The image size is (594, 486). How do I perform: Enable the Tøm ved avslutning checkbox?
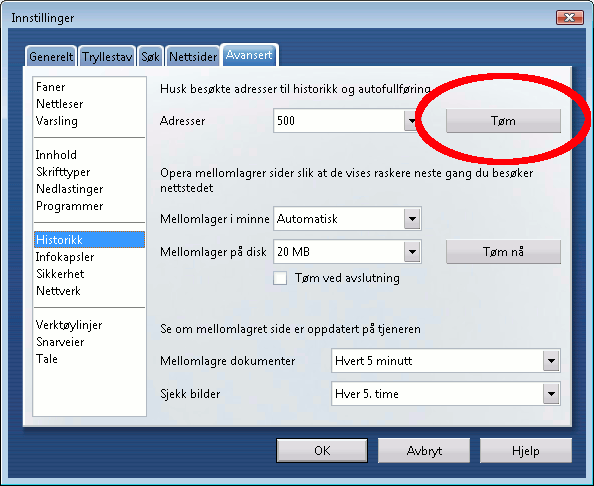[280, 278]
